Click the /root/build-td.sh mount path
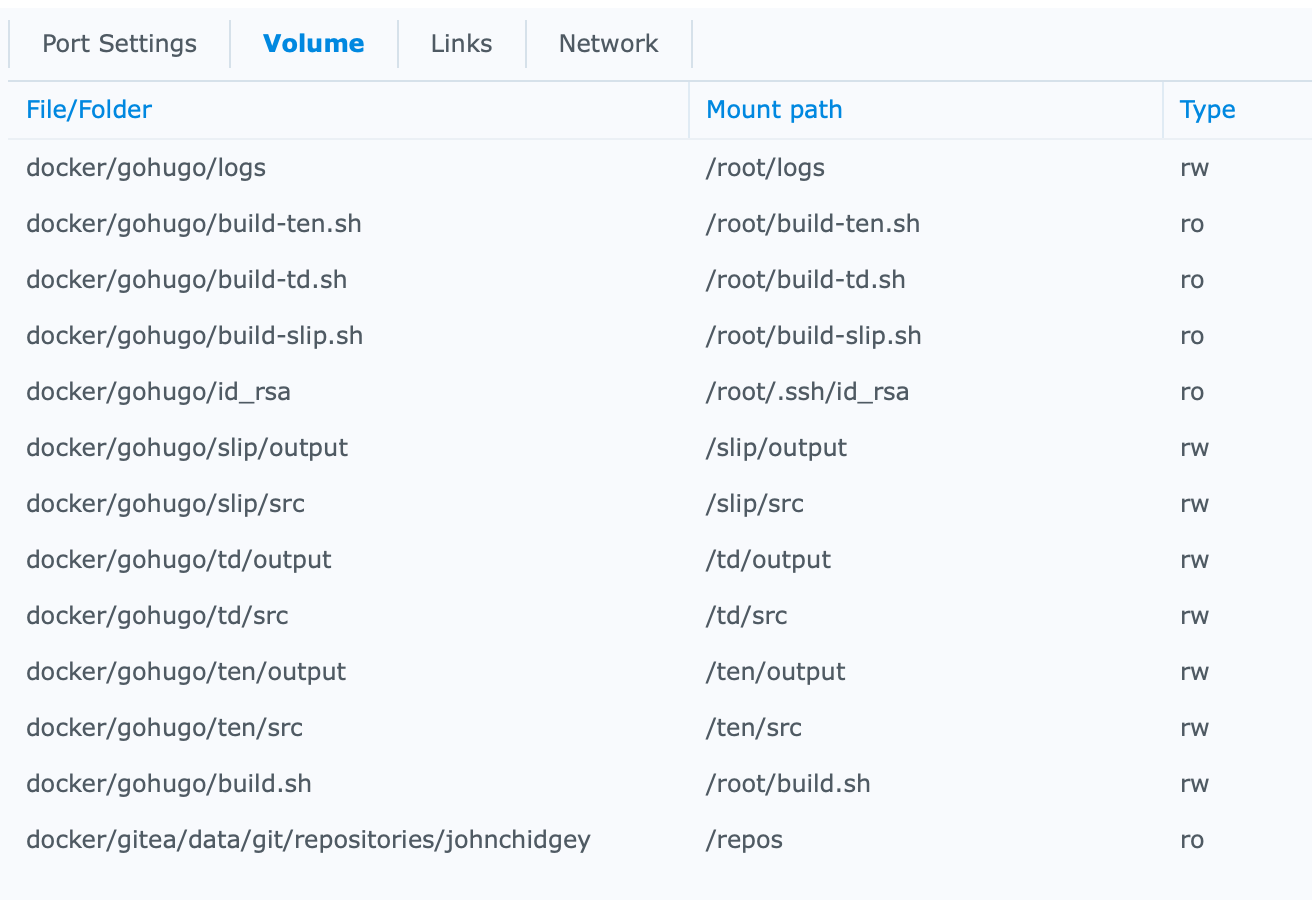This screenshot has width=1312, height=900. (x=805, y=280)
